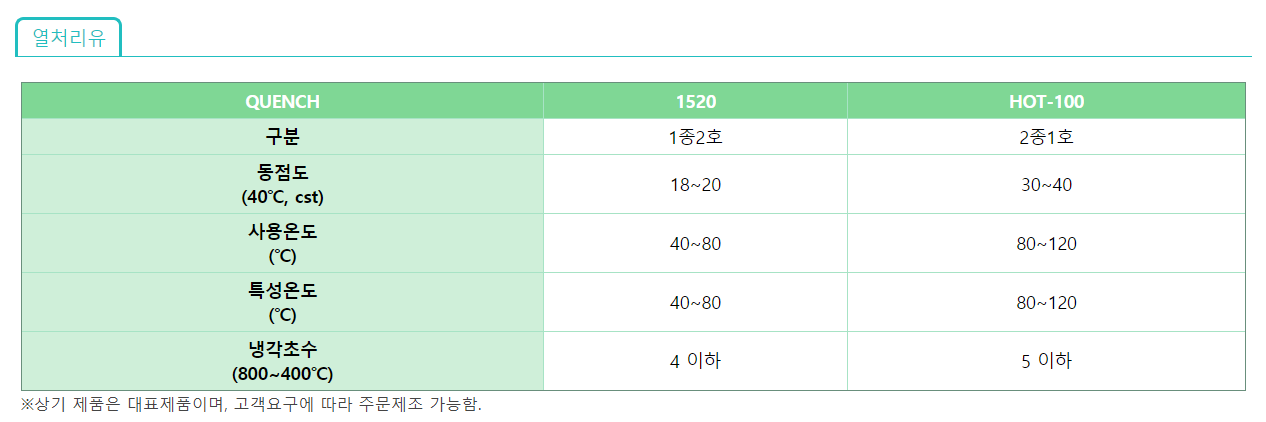The image size is (1266, 422).
Task: Click the 구분 row label
Action: point(282,137)
